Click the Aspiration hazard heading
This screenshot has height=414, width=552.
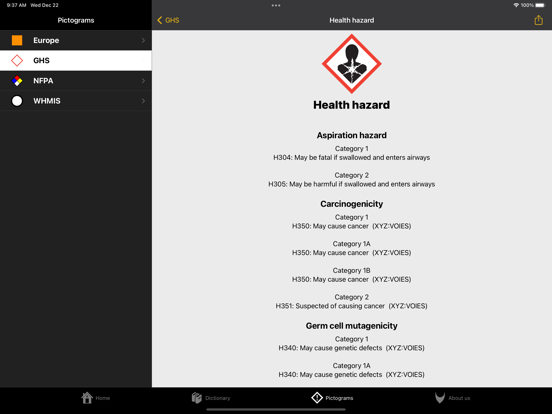click(352, 135)
